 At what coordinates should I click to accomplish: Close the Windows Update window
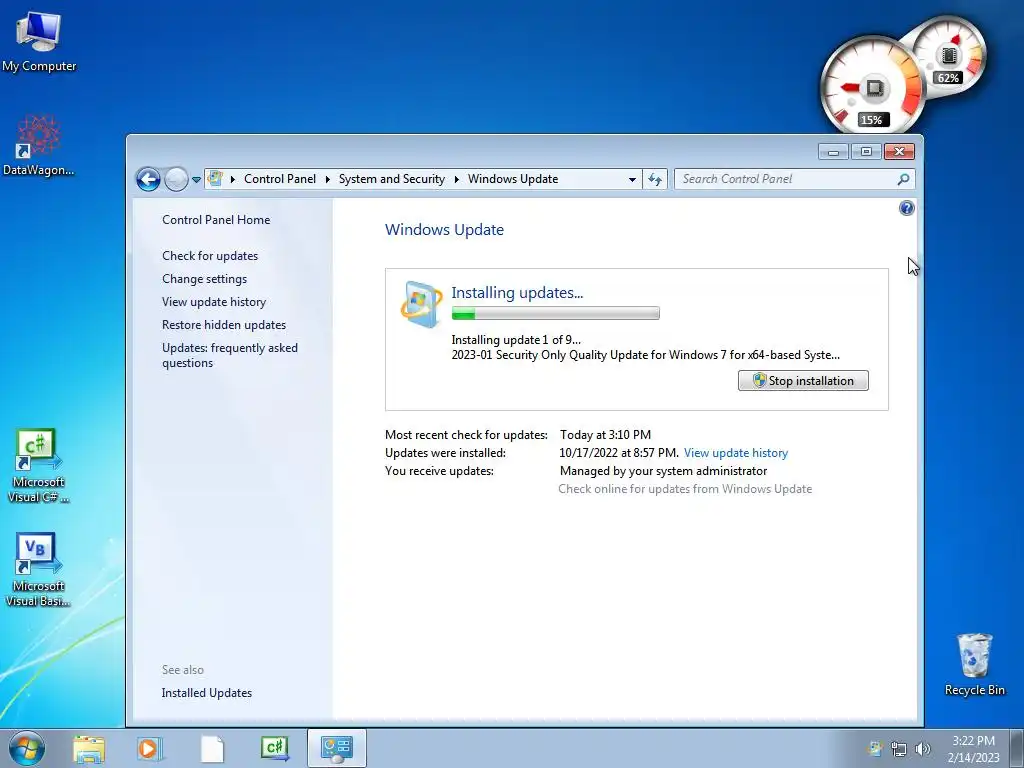pos(899,152)
